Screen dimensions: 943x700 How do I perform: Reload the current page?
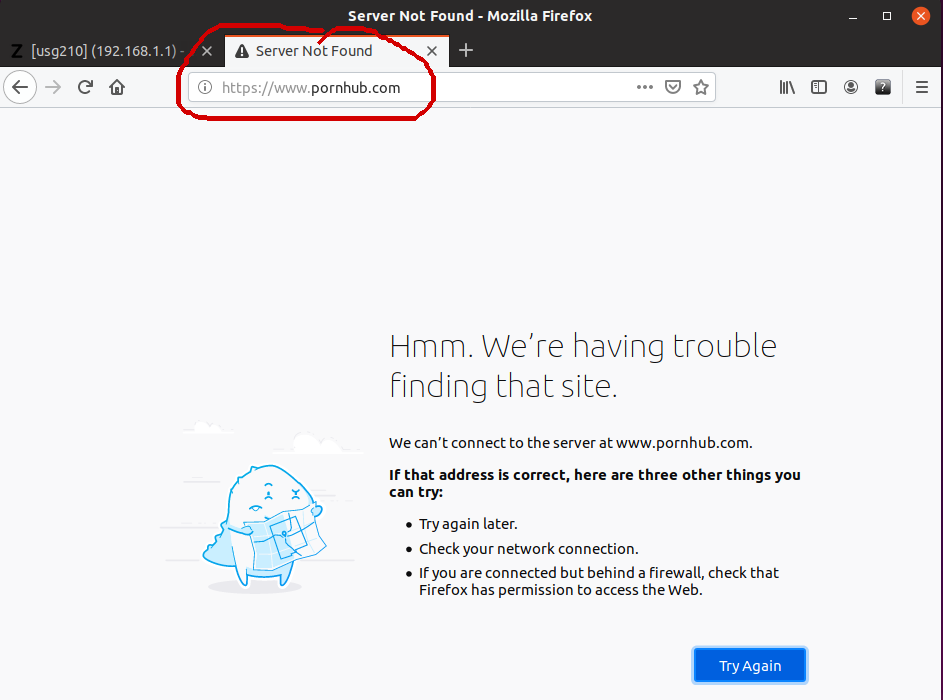pos(85,87)
